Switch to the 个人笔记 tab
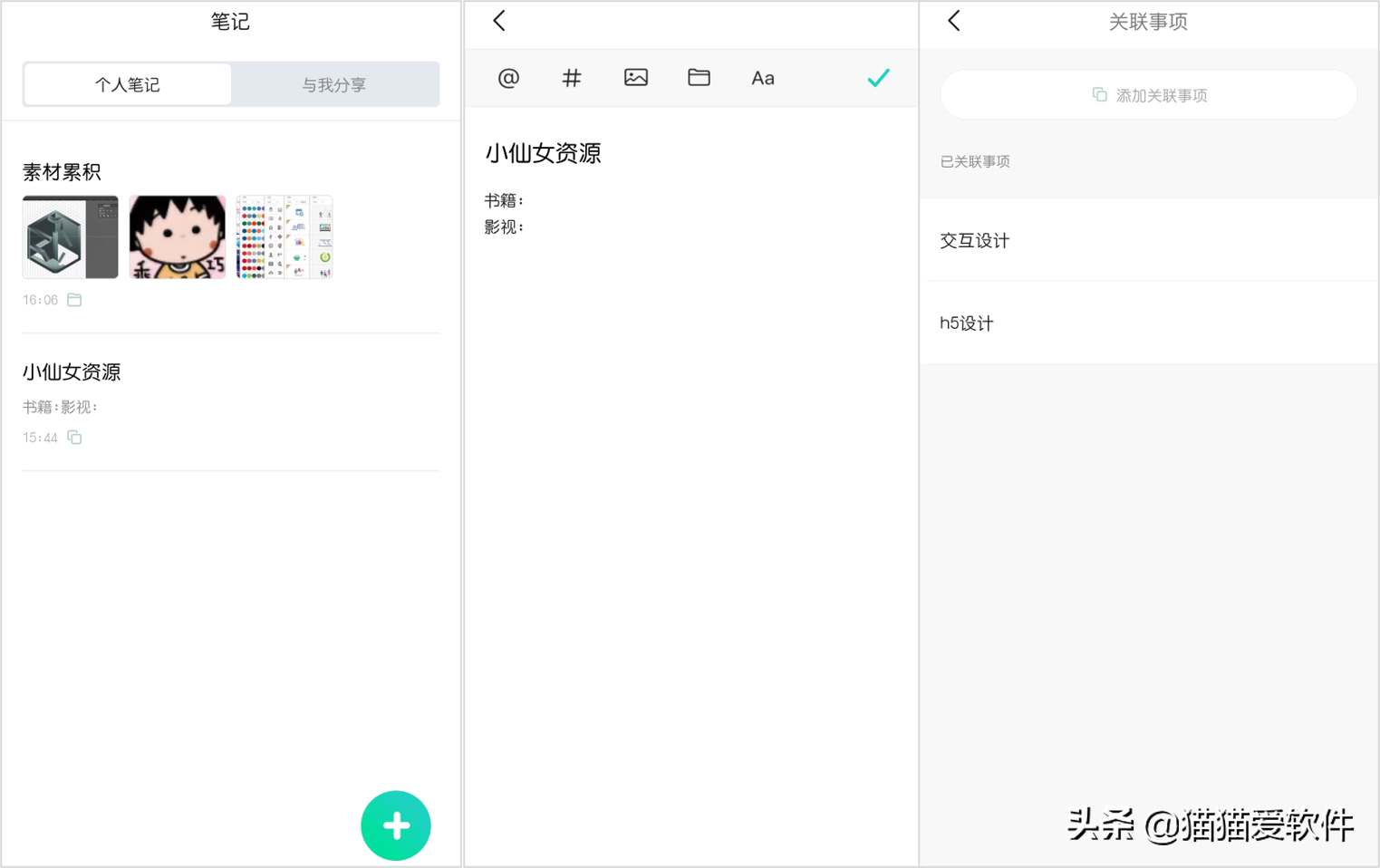Screen dimensions: 1380x868 [x=127, y=84]
